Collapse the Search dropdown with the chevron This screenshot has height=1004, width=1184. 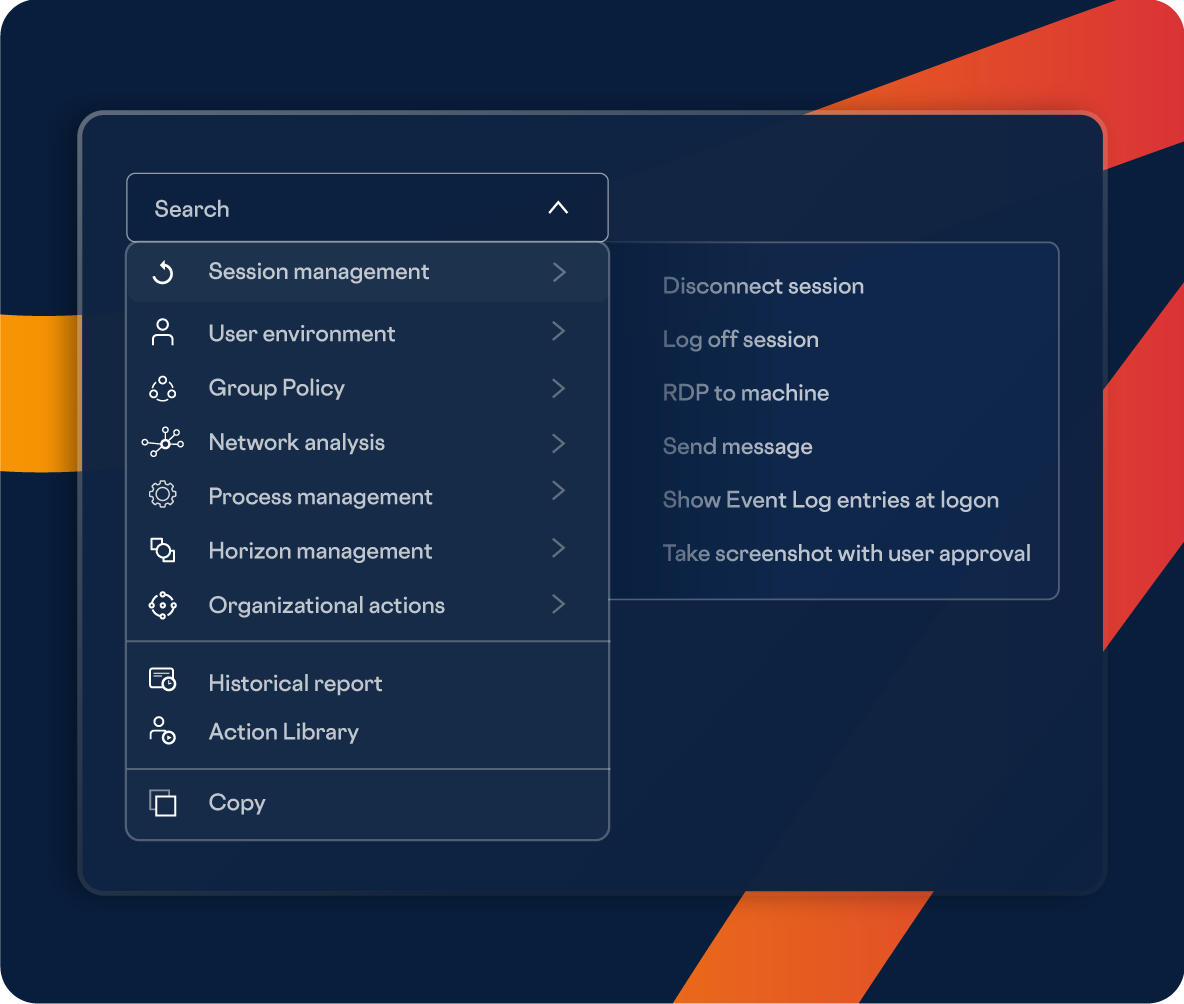558,208
